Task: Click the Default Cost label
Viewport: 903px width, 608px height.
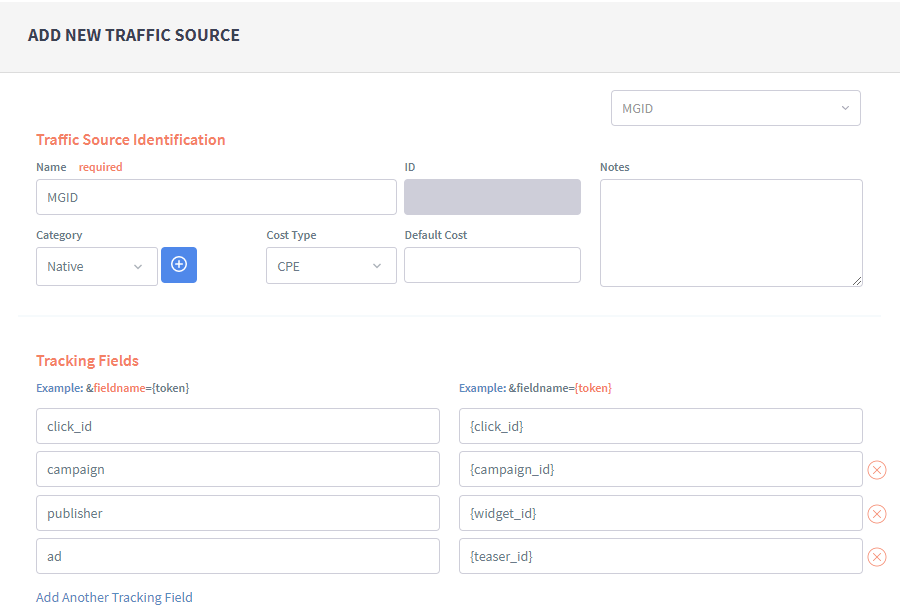Action: tap(436, 235)
